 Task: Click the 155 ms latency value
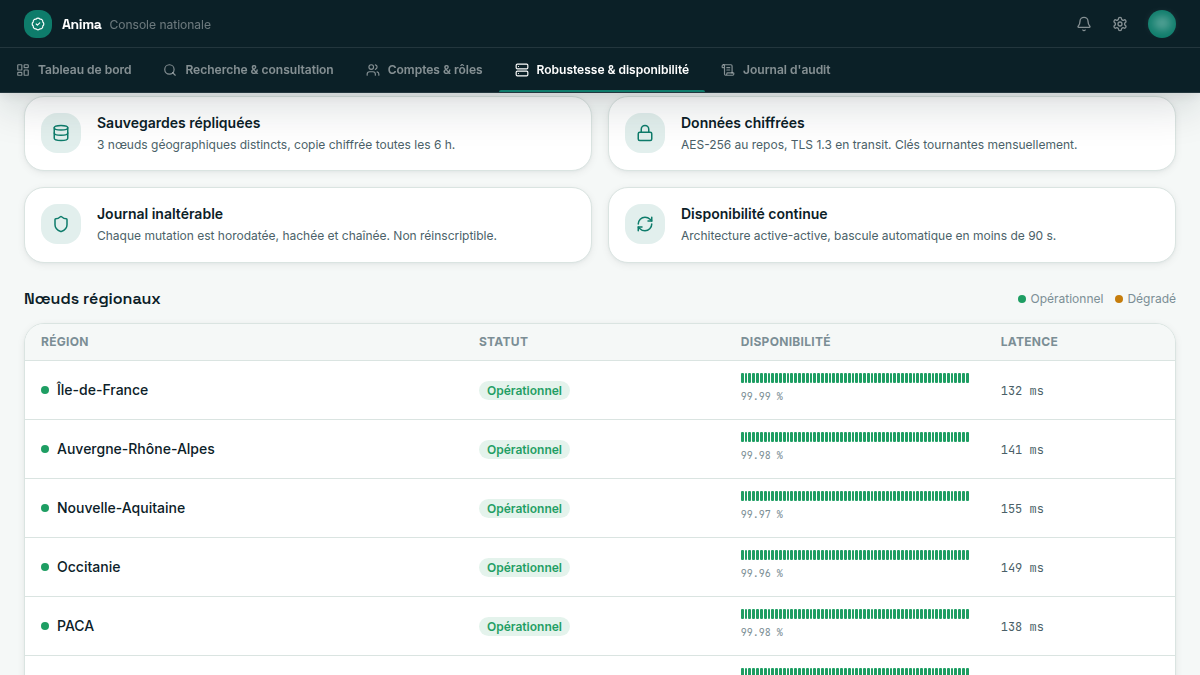[x=1022, y=509]
